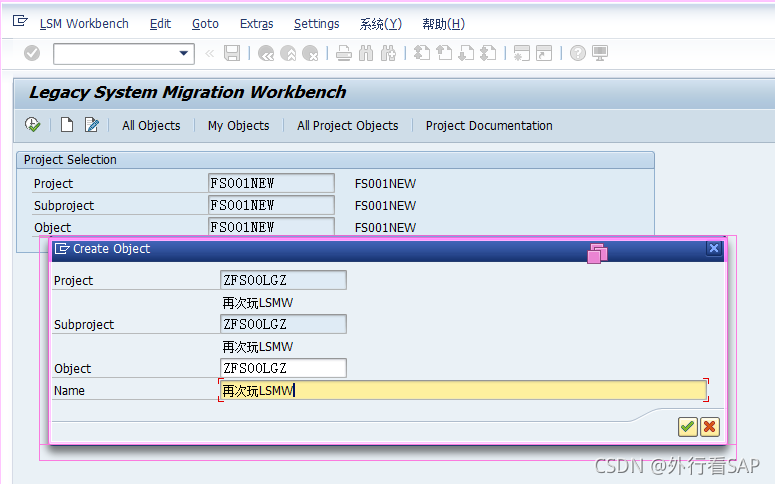Image resolution: width=775 pixels, height=484 pixels.
Task: Click the All Objects button
Action: pos(151,126)
